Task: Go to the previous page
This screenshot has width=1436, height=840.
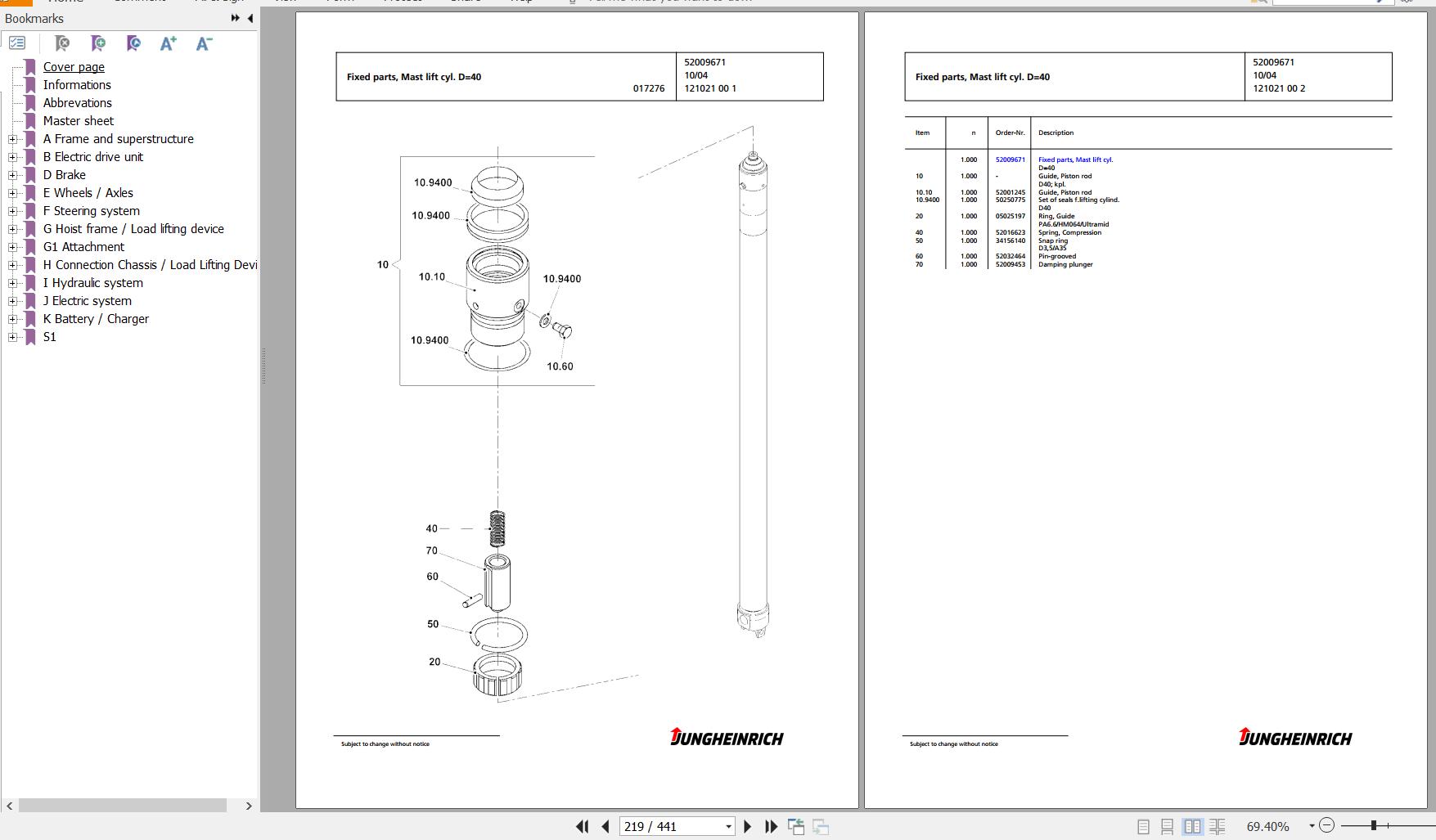Action: pos(605,827)
